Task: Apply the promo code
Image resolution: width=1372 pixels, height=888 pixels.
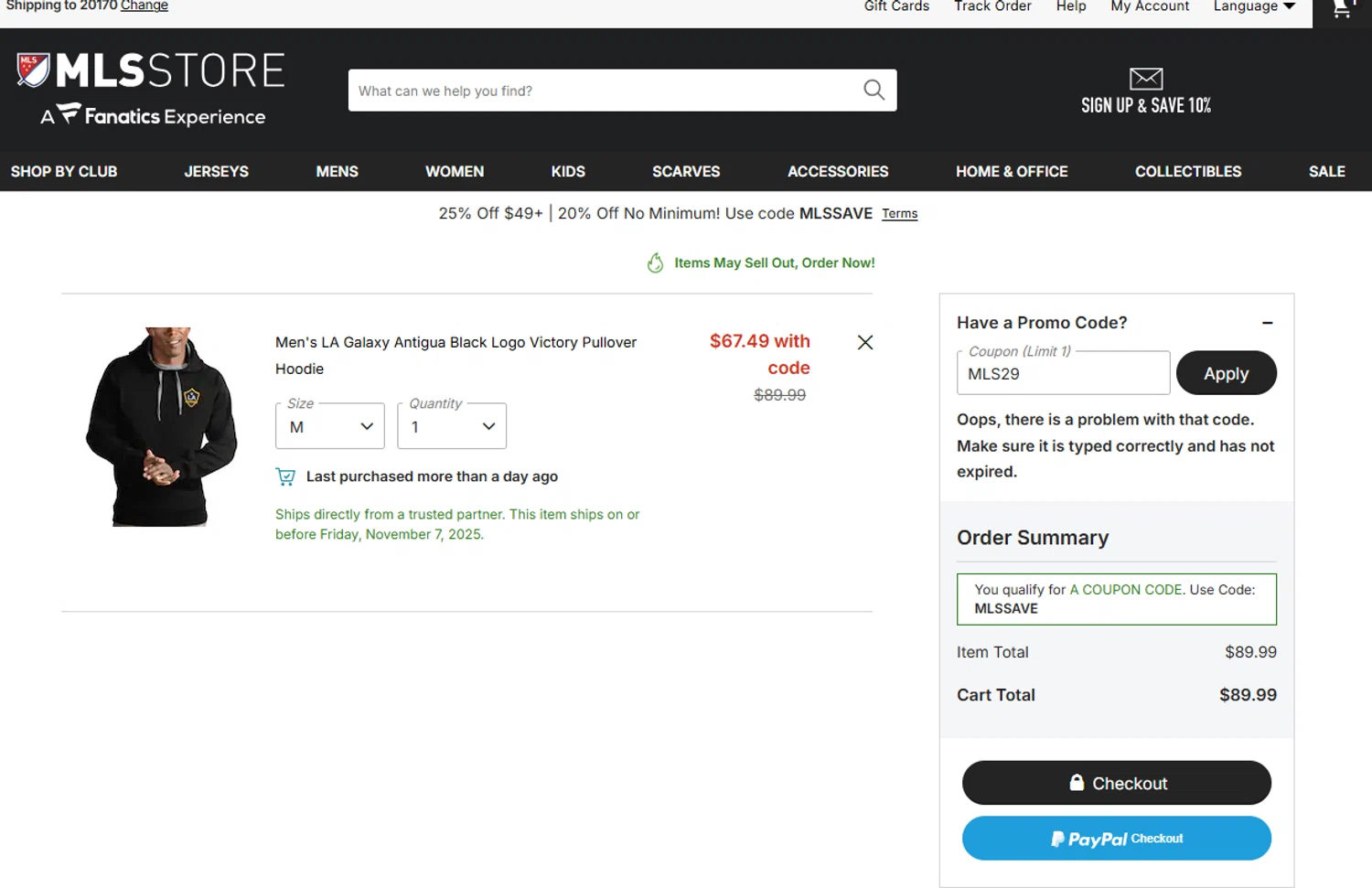Action: click(x=1226, y=373)
